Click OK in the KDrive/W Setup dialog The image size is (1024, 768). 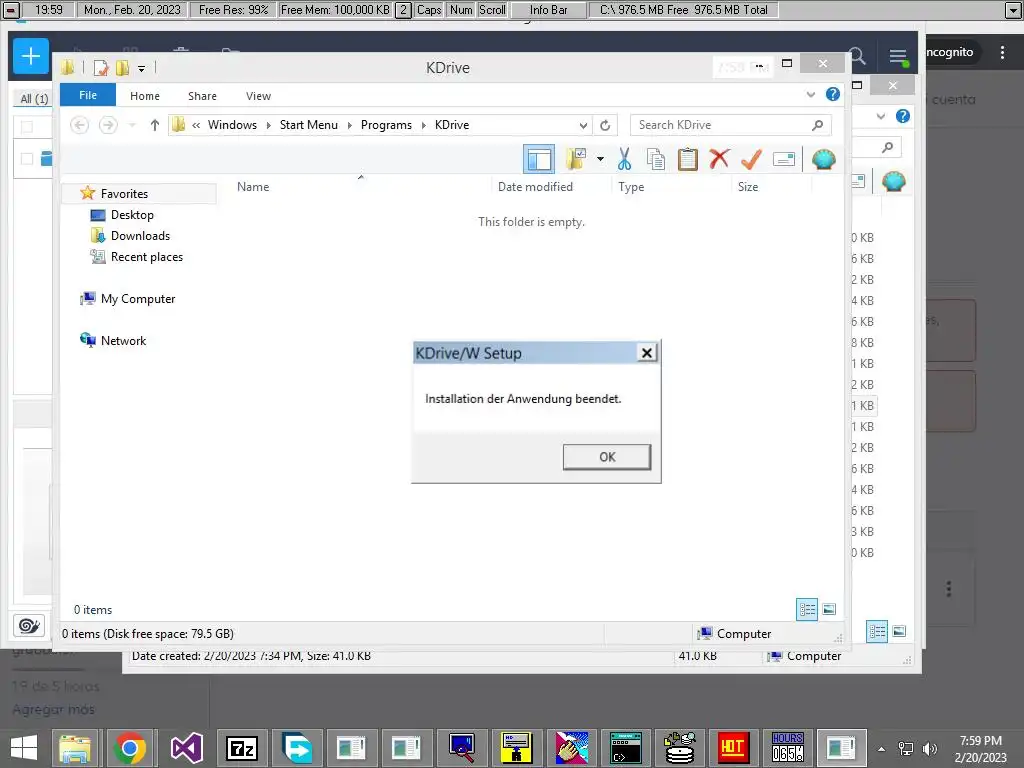(x=607, y=457)
